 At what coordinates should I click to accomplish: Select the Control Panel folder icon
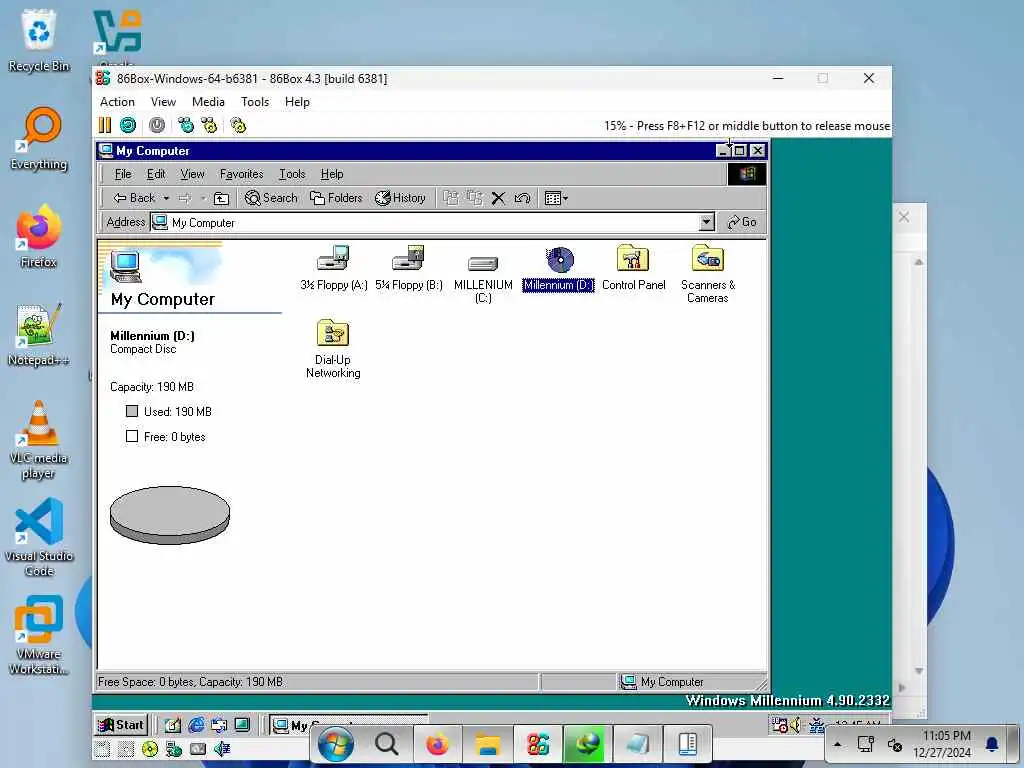[x=633, y=268]
